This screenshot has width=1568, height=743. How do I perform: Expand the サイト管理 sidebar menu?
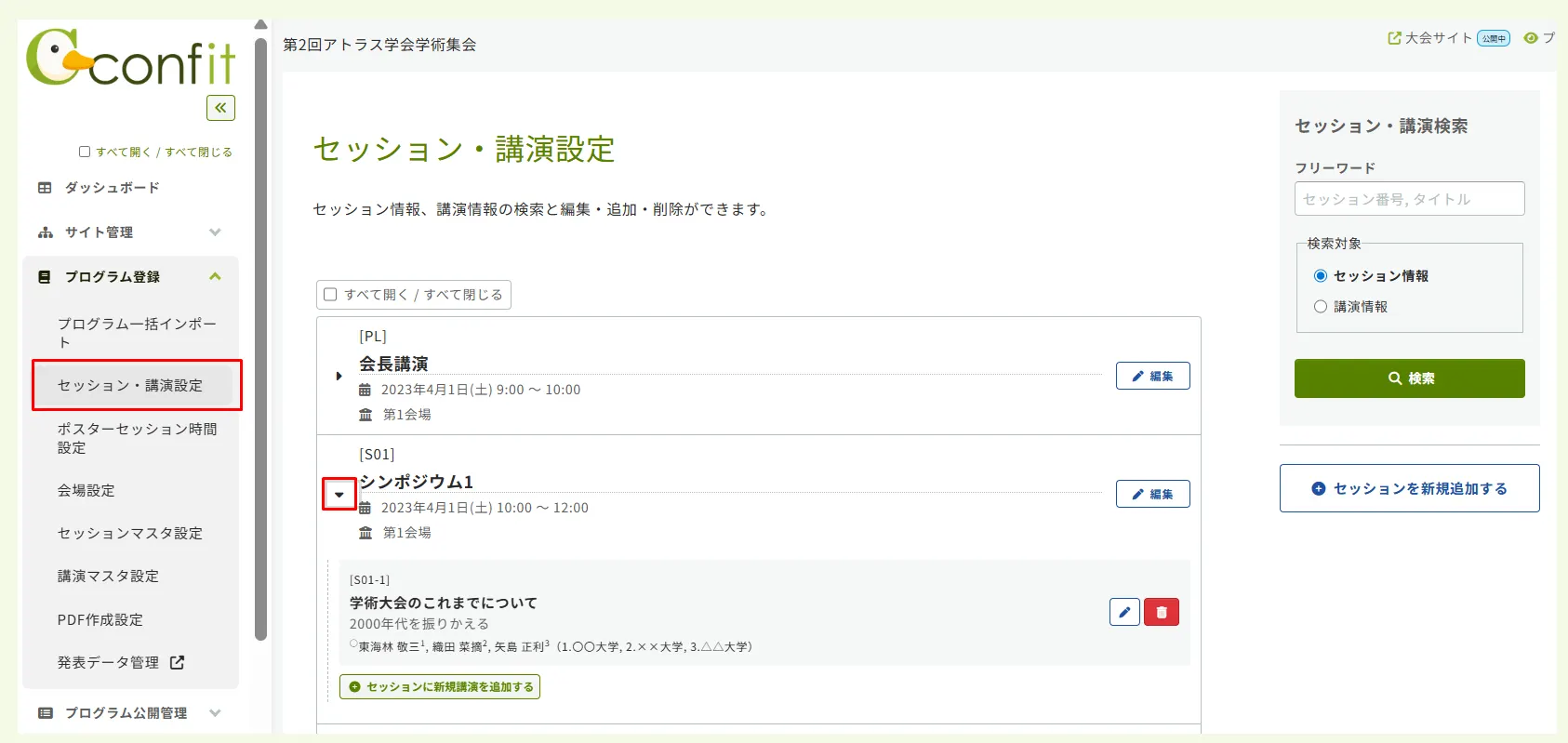(x=130, y=232)
